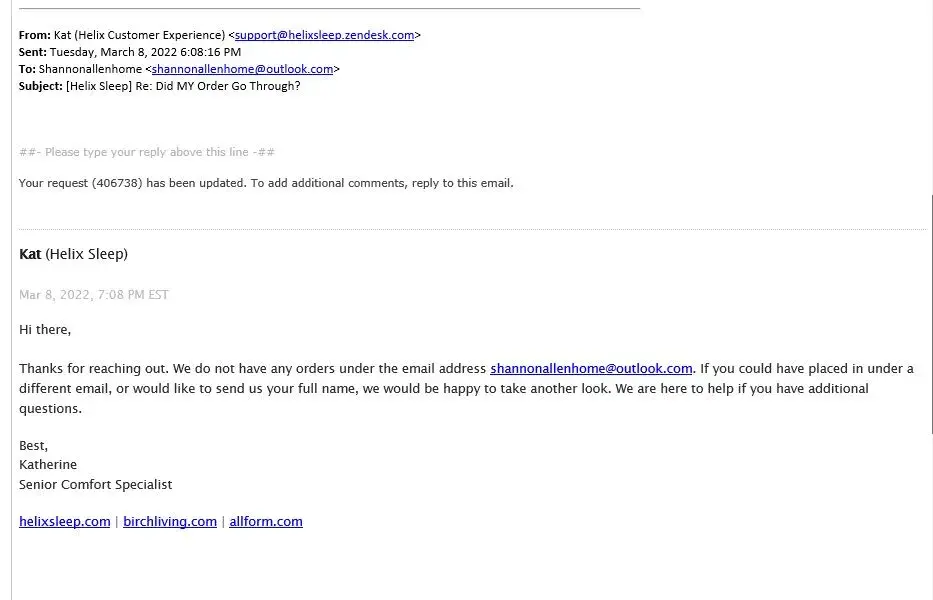Select the "Kat (Helix Sleep)" author heading
Viewport: 933px width, 600px height.
pos(73,254)
